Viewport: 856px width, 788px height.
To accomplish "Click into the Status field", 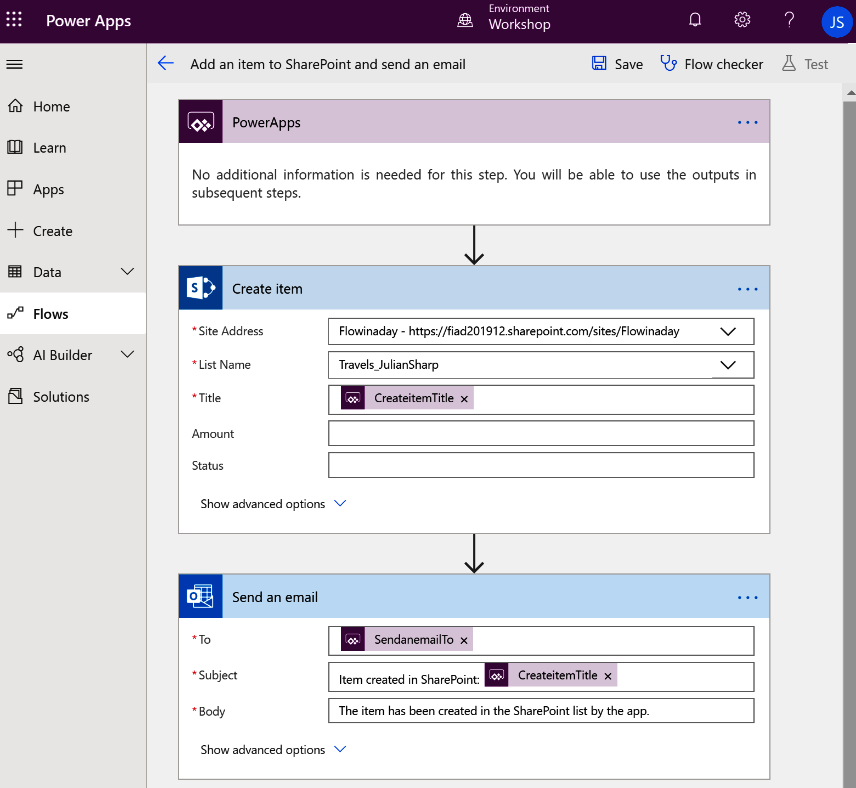I will point(541,465).
